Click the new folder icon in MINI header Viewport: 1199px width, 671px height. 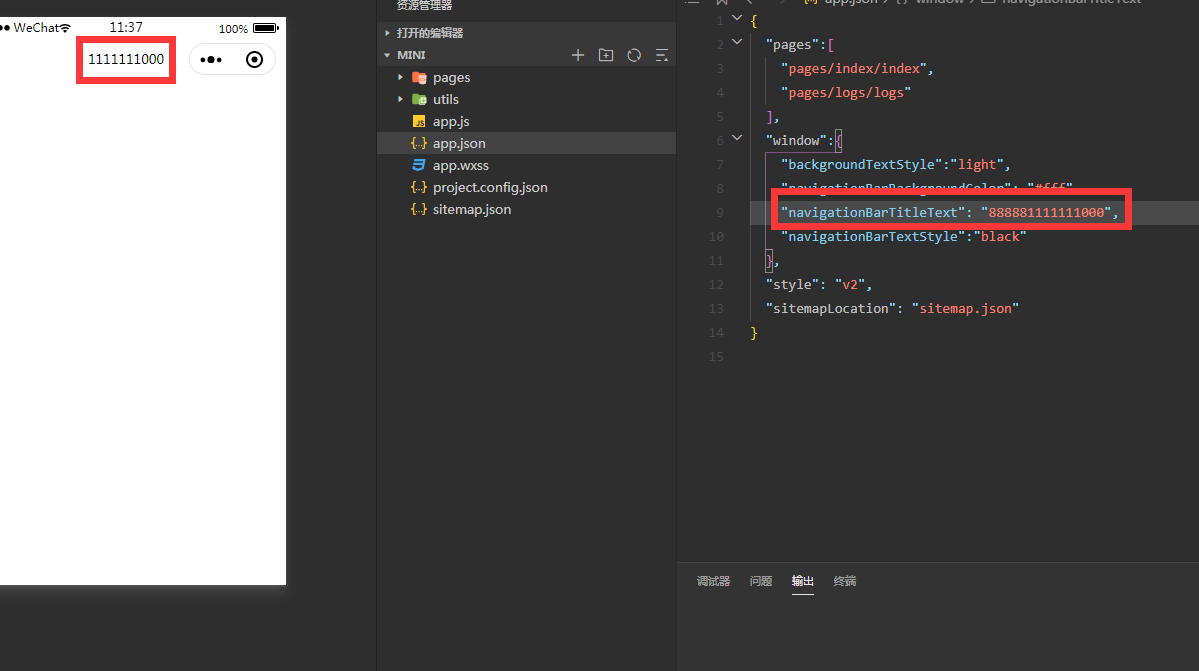606,55
